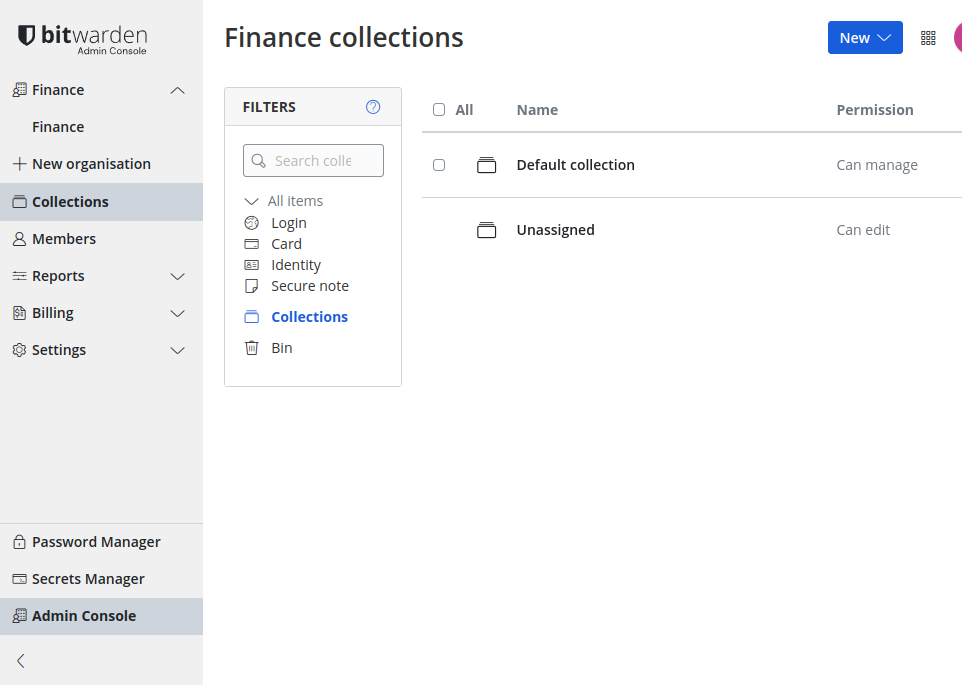Click the Reports label in sidebar
The image size is (962, 685).
(58, 276)
